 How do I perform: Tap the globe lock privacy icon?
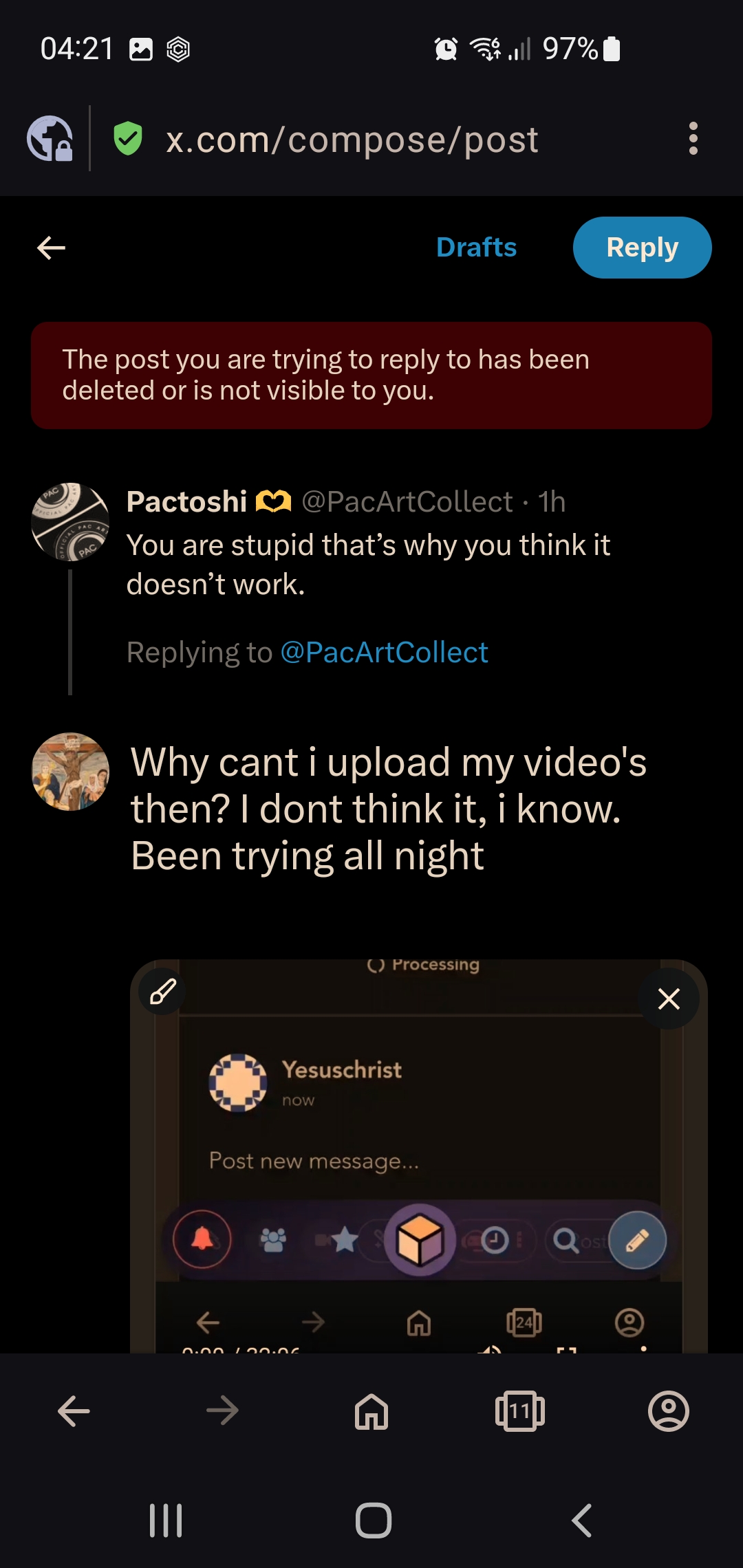click(50, 139)
